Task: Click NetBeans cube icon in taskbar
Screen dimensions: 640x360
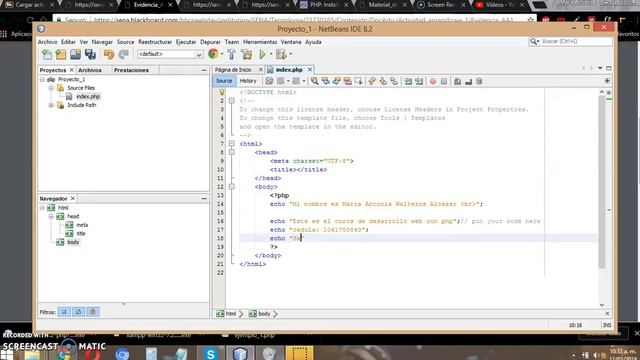Action: (x=240, y=353)
